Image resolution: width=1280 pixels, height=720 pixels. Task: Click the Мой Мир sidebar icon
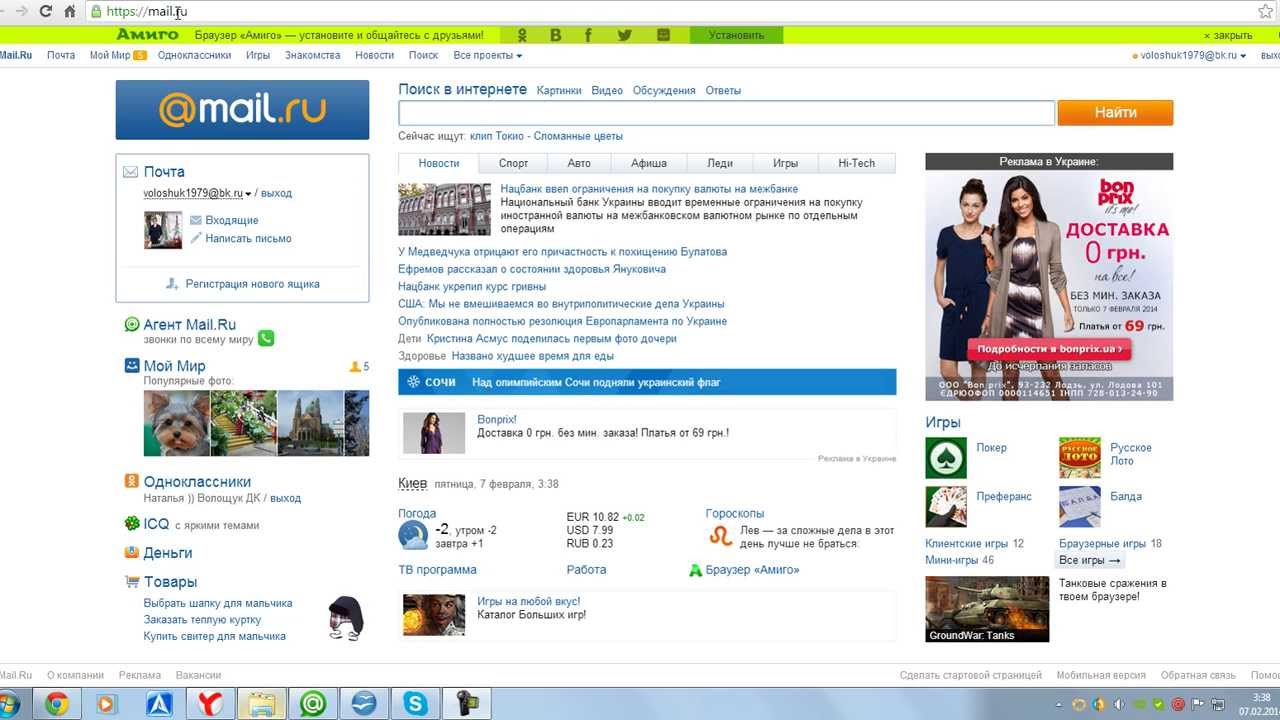(131, 366)
